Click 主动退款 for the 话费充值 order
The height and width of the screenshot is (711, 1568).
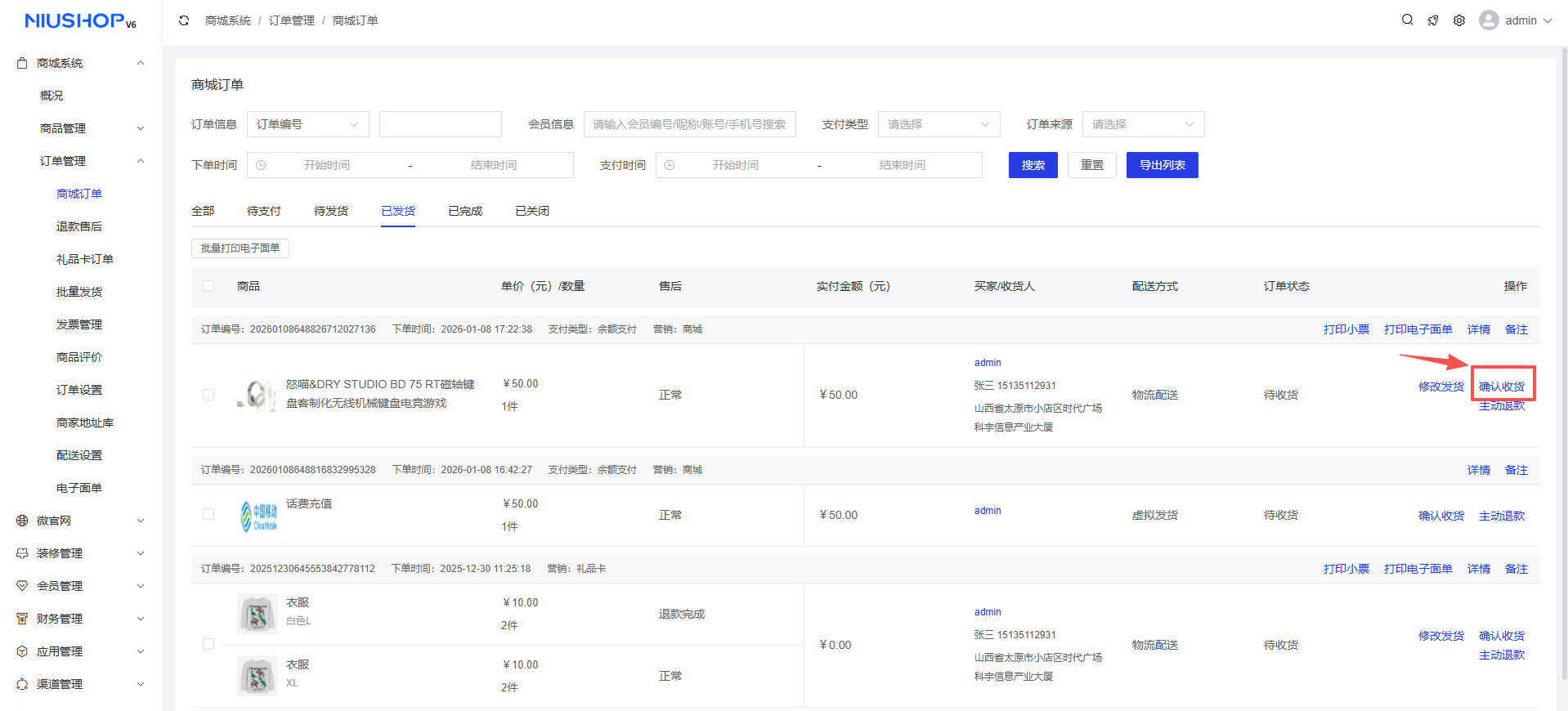tap(1502, 516)
